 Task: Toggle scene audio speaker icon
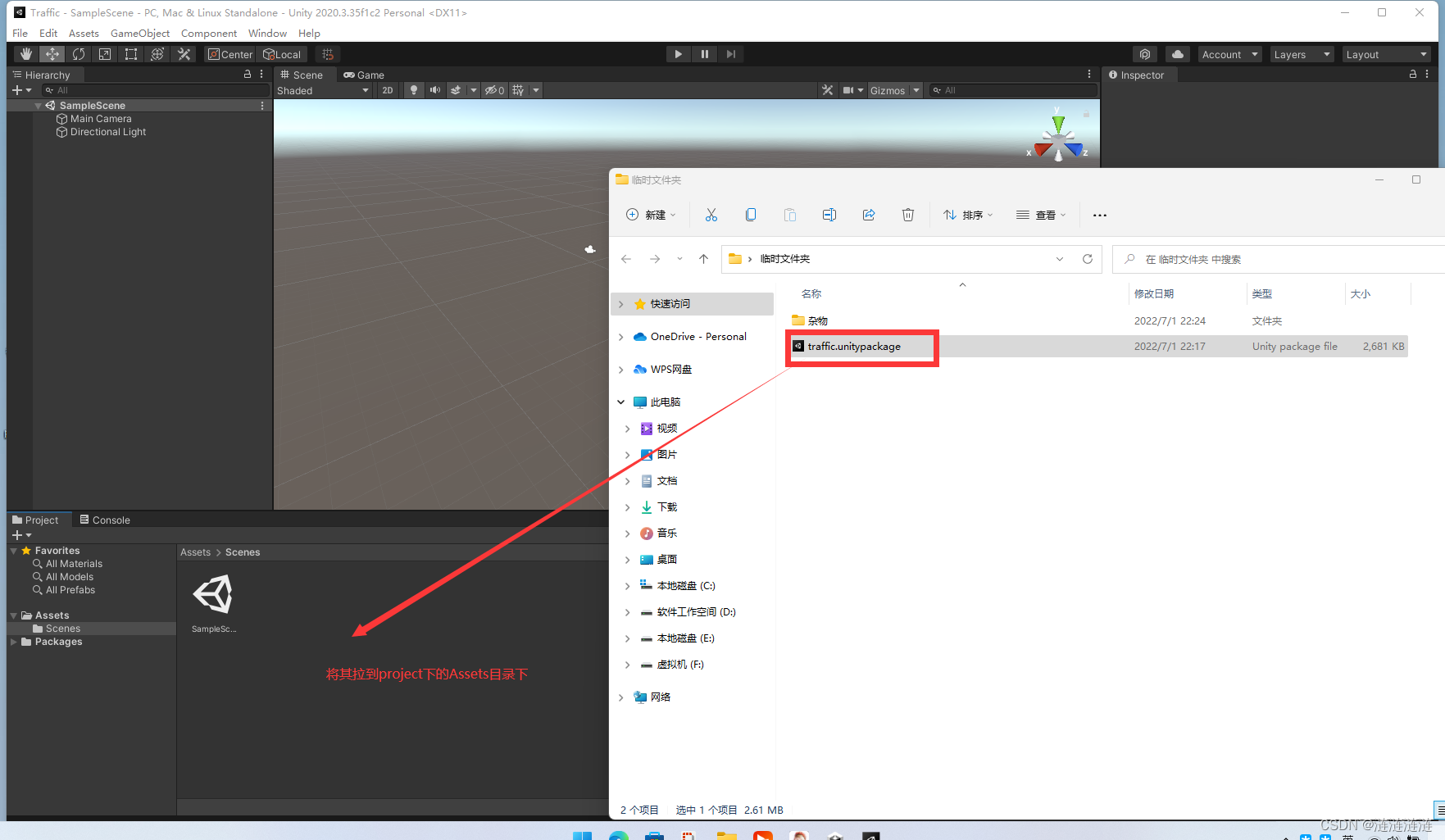point(435,90)
